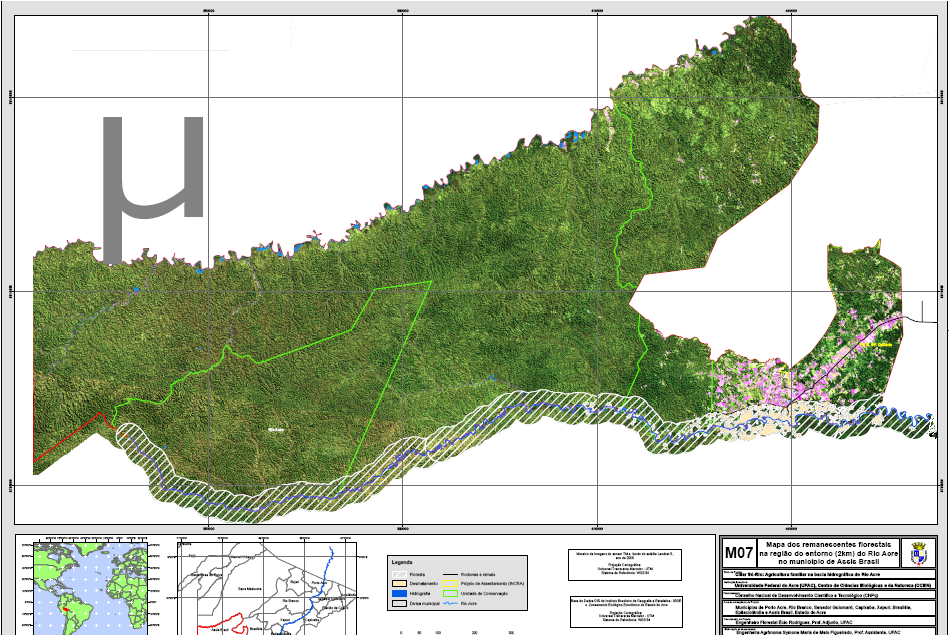Click the "Agricultura familiar na bacia" project line
950x636 pixels.
click(807, 574)
